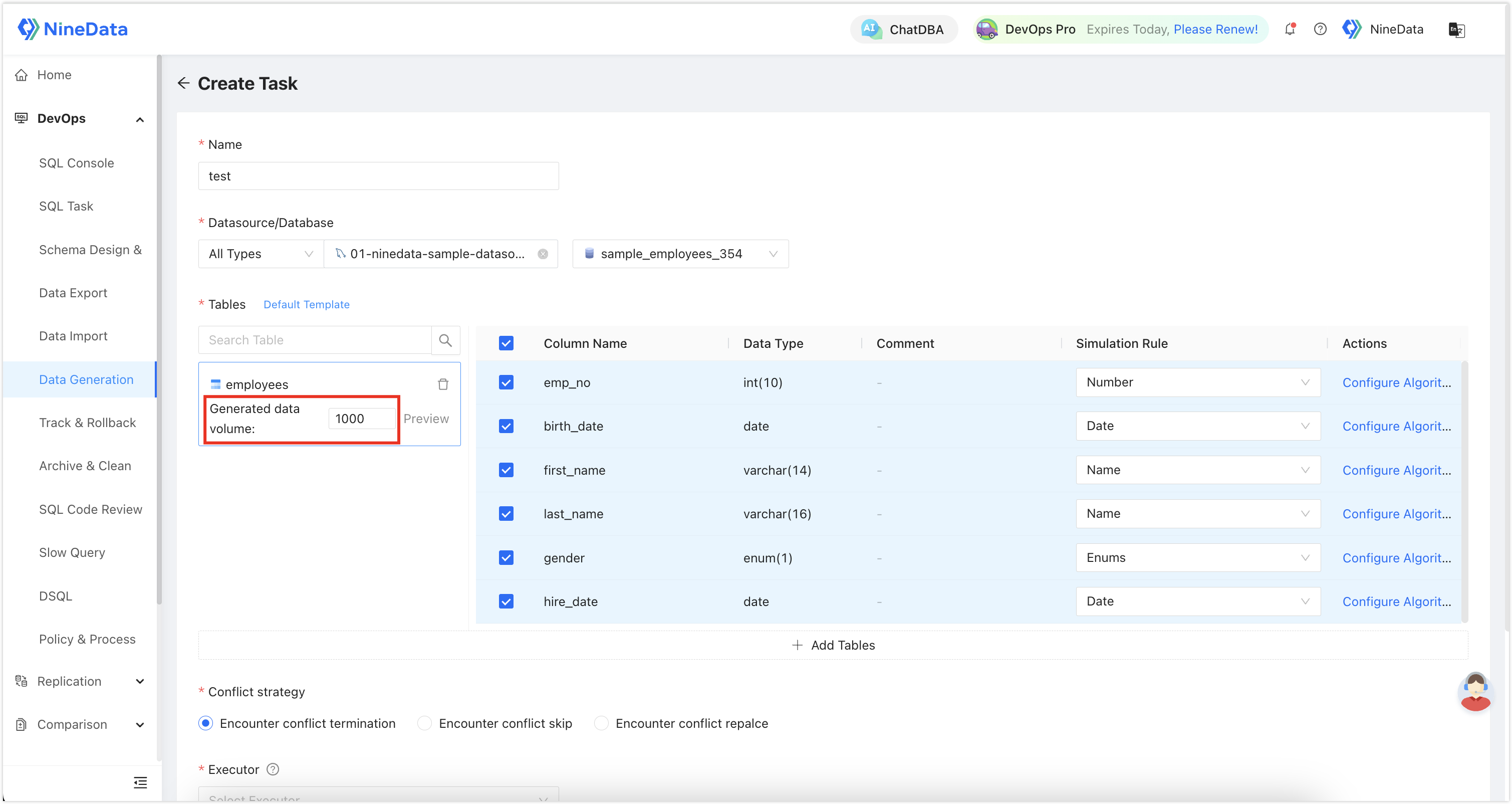Select Encounter conflict termination radio
This screenshot has height=804, width=1512.
(205, 723)
